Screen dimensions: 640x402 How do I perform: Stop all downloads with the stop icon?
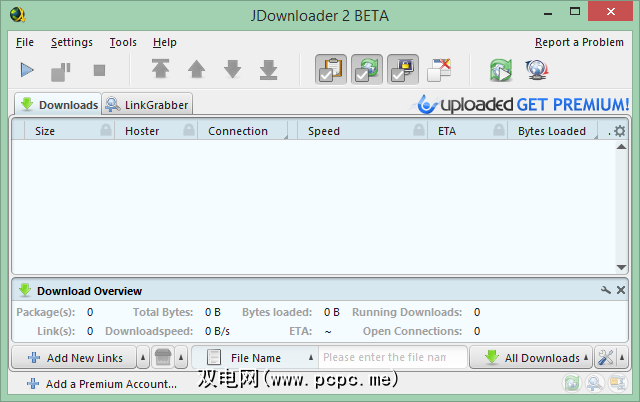coord(99,70)
